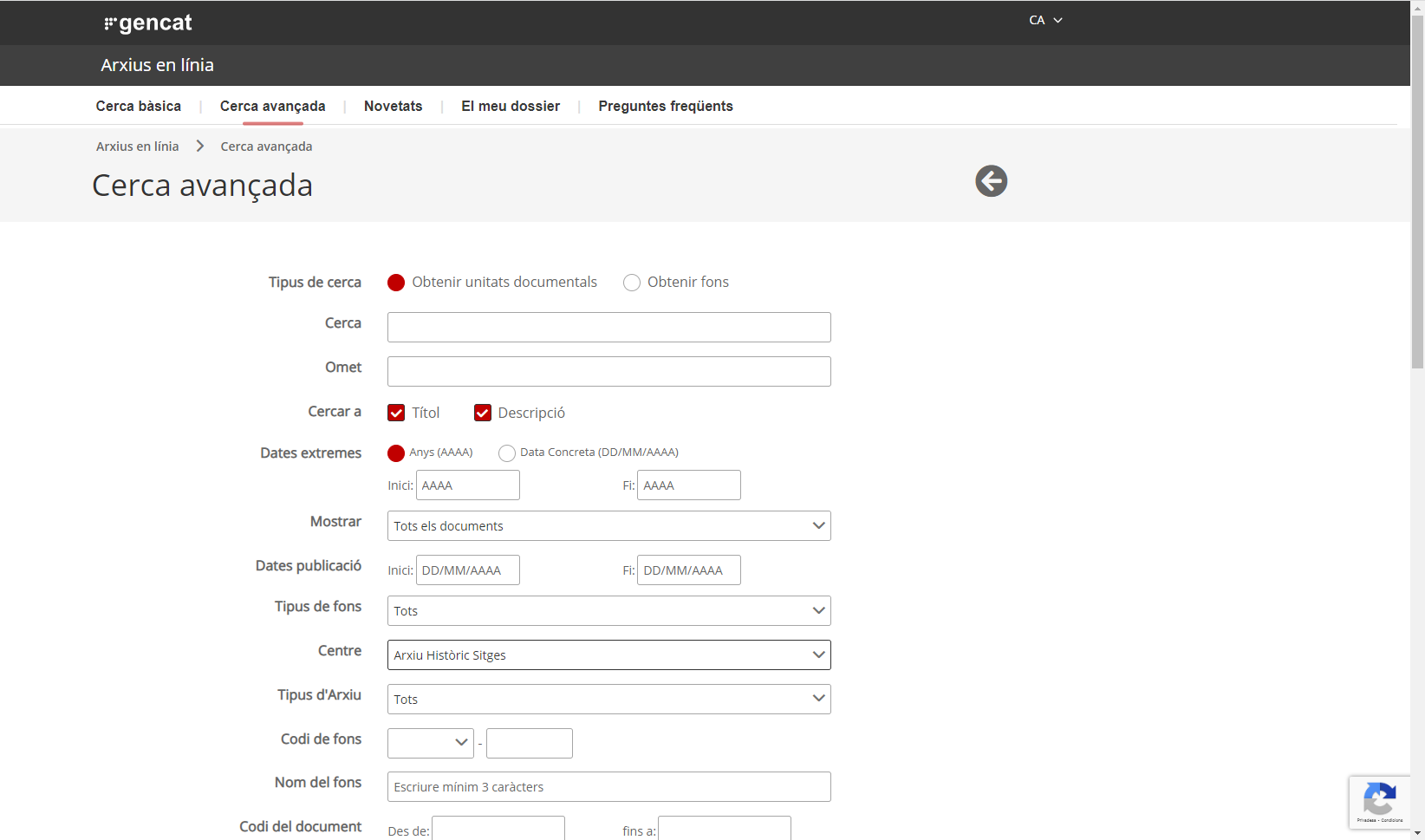Click the Cerca text field
This screenshot has width=1425, height=840.
(x=608, y=328)
